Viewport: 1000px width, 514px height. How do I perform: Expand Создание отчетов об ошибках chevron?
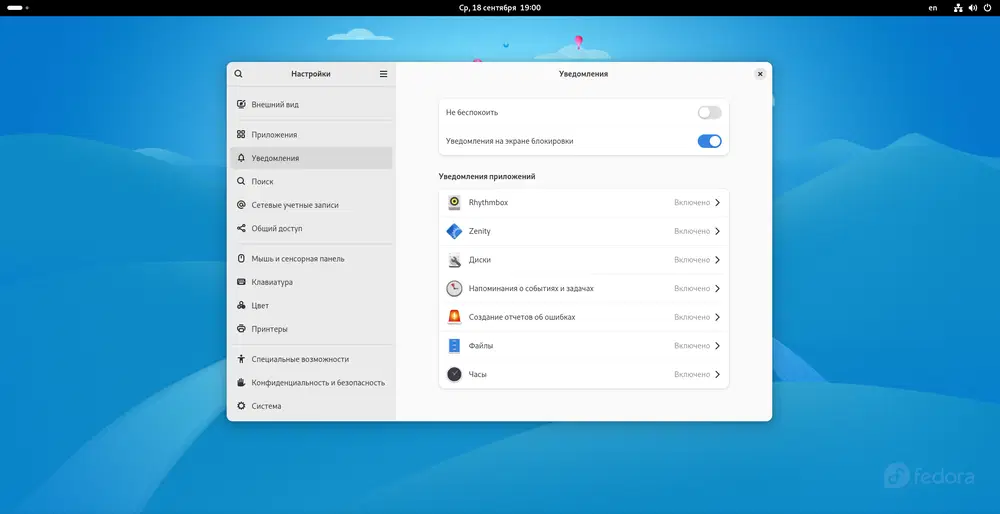[x=717, y=317]
